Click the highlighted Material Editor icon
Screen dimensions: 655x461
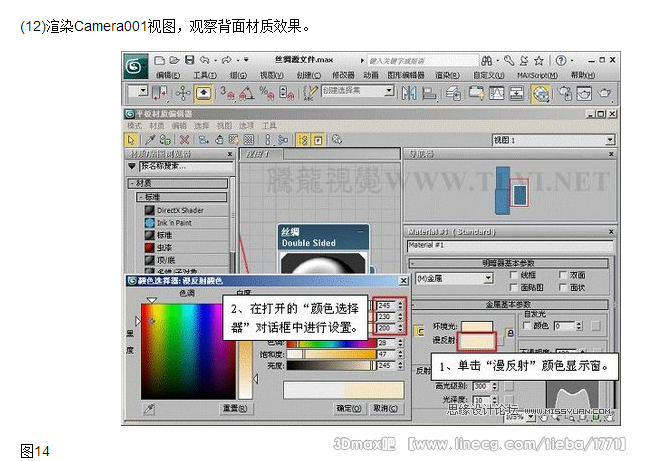pos(540,93)
